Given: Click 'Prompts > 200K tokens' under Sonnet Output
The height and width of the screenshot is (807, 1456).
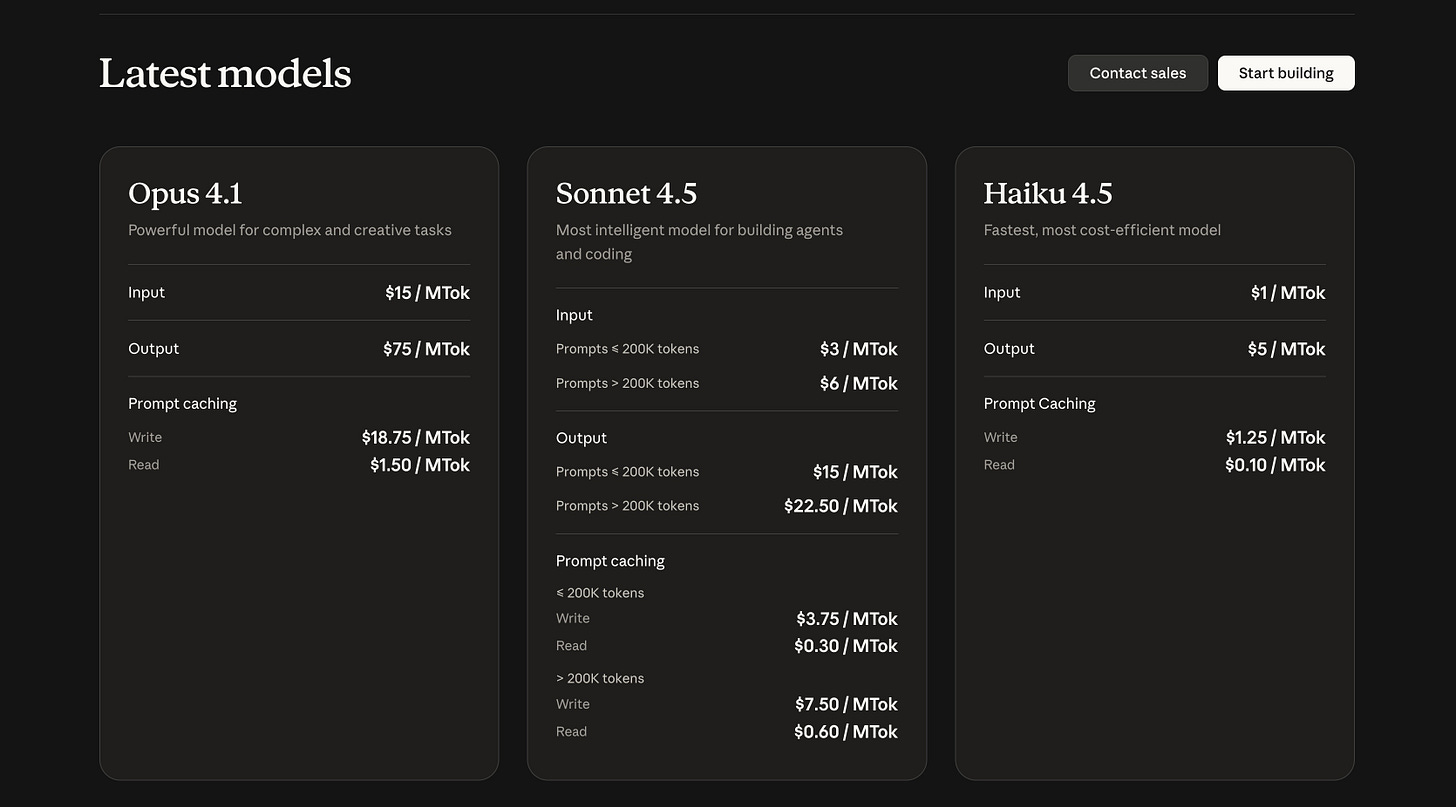Looking at the screenshot, I should point(627,506).
